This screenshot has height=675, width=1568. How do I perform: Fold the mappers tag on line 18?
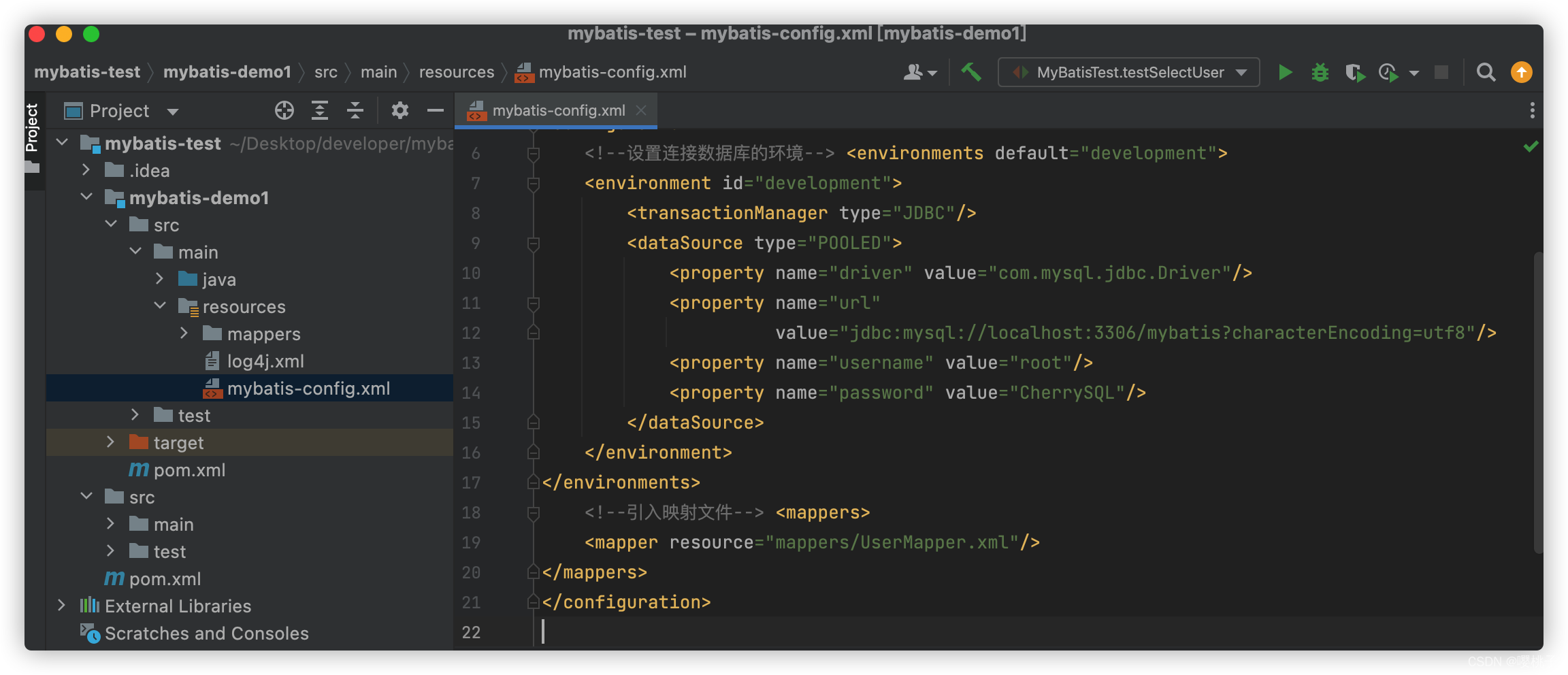tap(534, 513)
